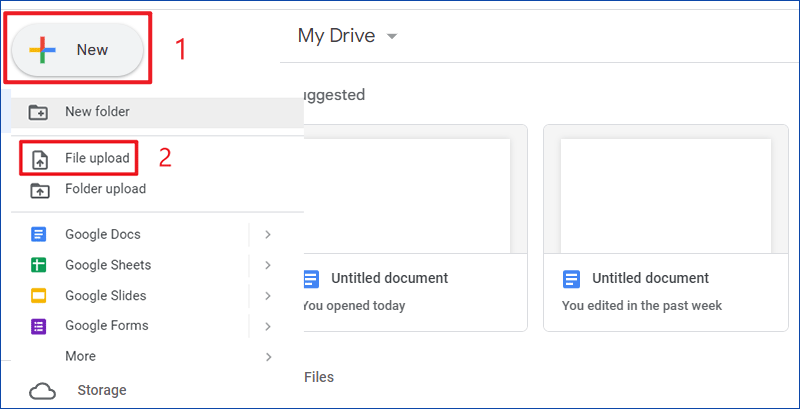The width and height of the screenshot is (800, 409).
Task: Click the blue Google Docs icon
Action: coord(39,235)
